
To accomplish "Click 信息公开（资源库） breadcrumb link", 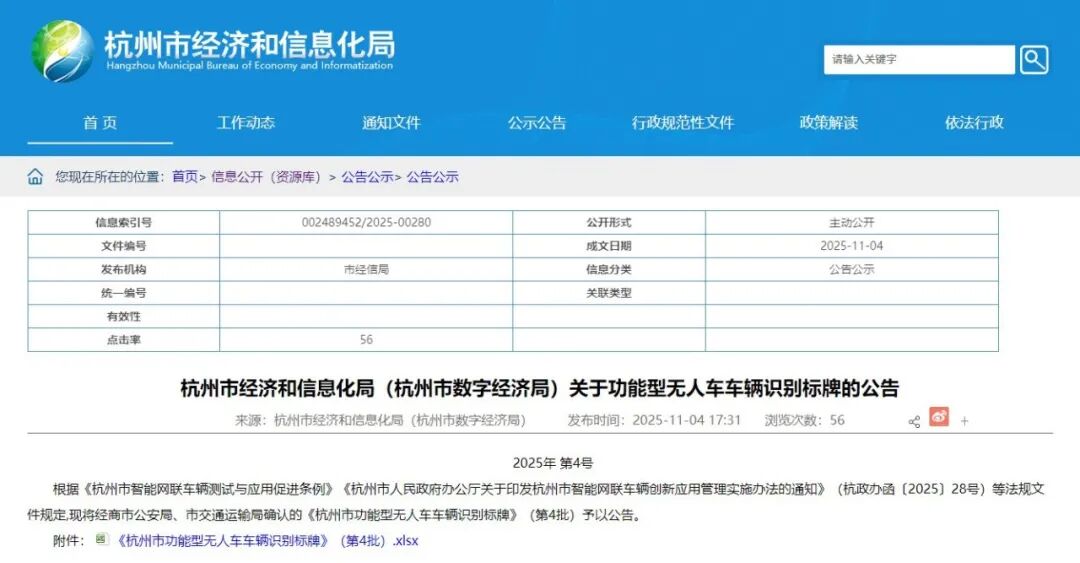I will [266, 177].
